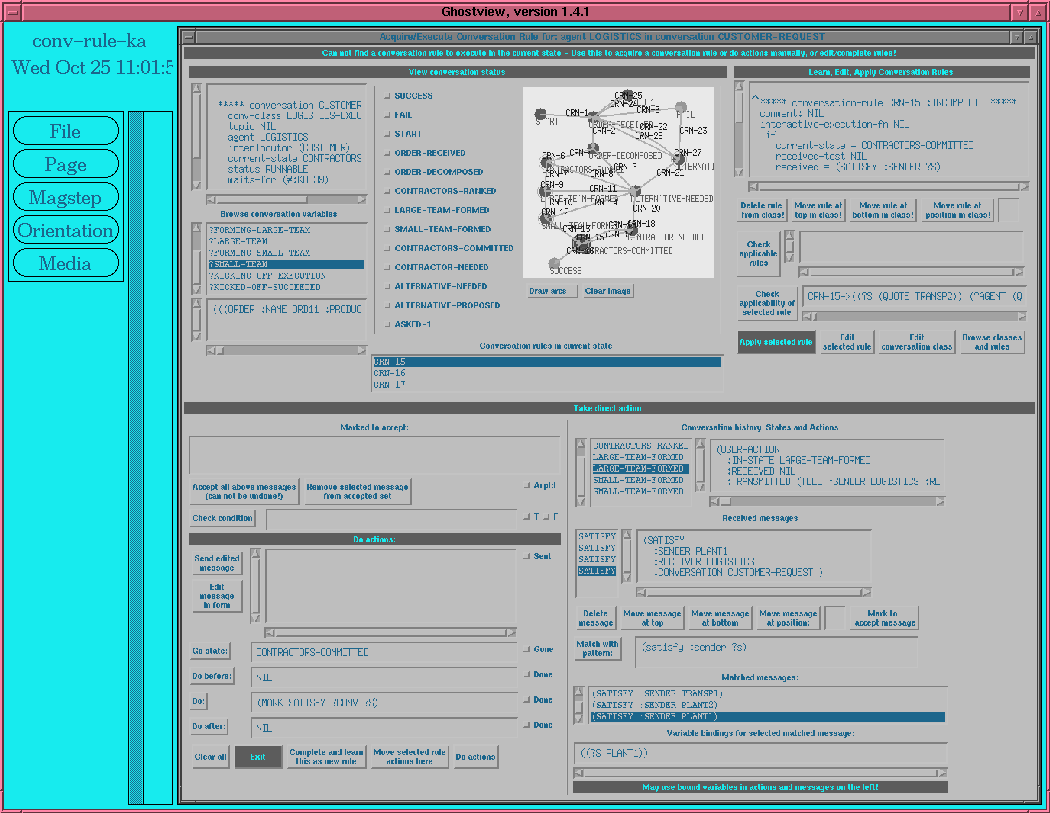Screen dimensions: 1050x813
Task: Toggle the ORDER-RECEIVED state checkbox
Action: 387,153
